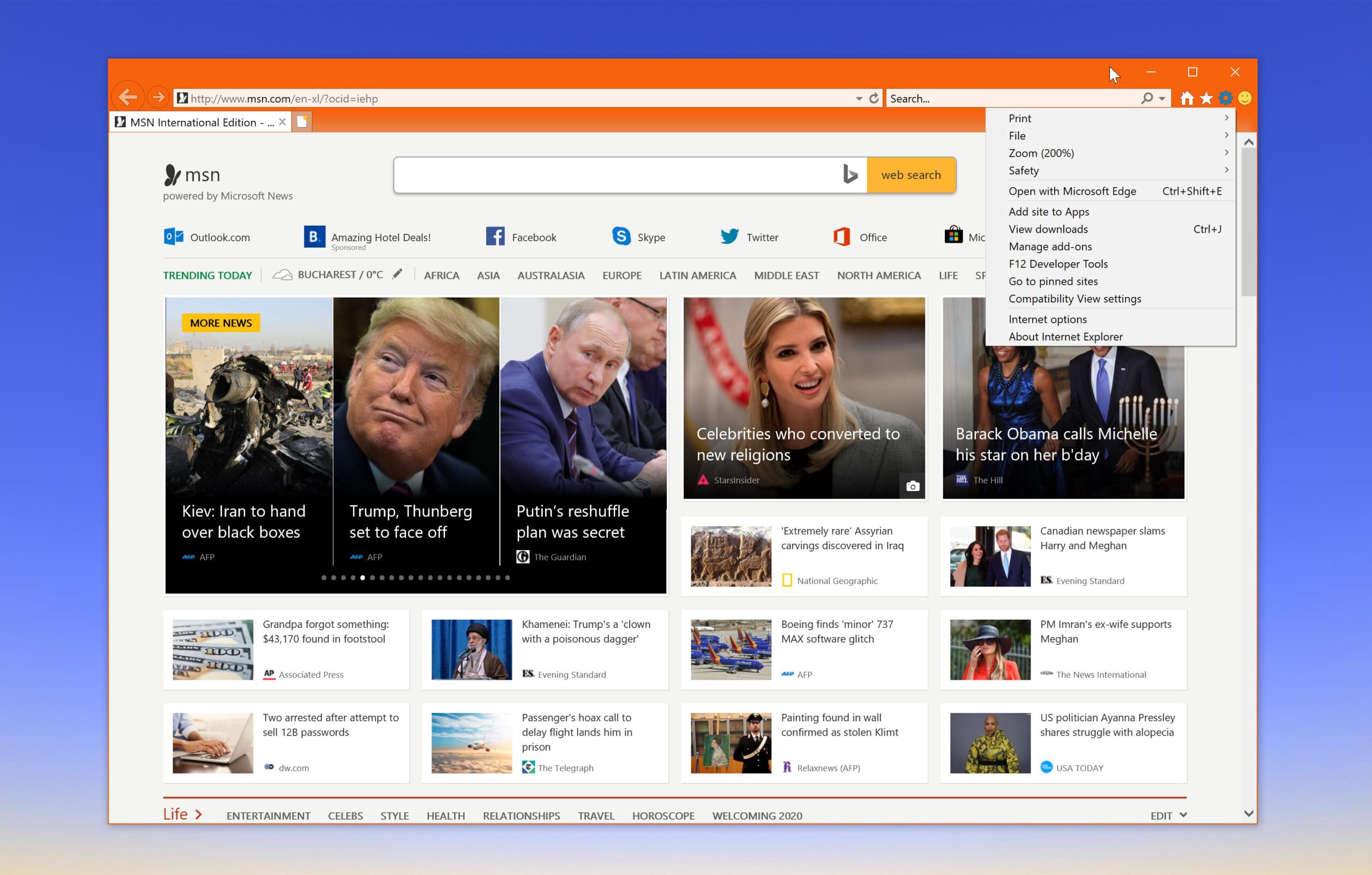Click the web search button
The image size is (1372, 875).
tap(911, 174)
